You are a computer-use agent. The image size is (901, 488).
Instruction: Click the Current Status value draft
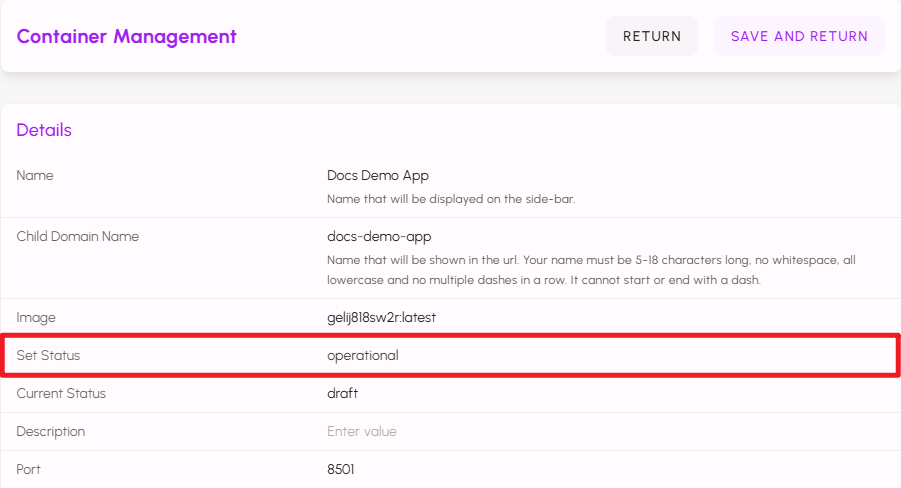point(342,393)
